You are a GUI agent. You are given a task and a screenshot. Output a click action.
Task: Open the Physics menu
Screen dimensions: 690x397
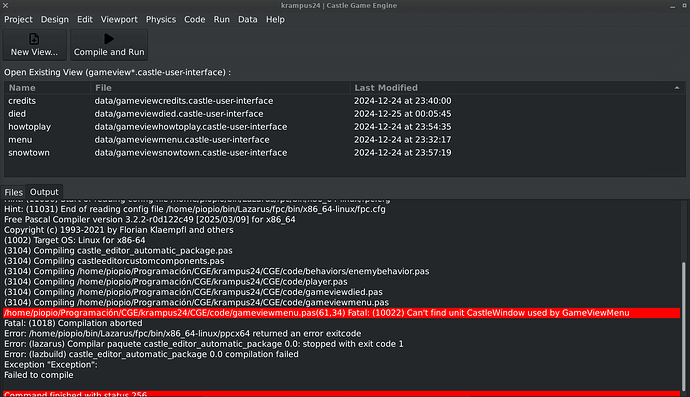(x=161, y=19)
